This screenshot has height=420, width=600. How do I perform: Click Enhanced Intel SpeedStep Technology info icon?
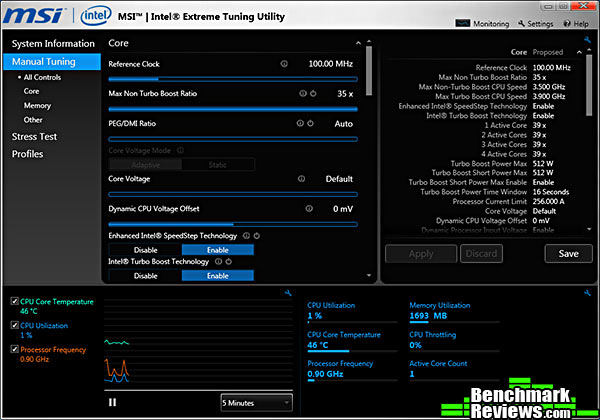pyautogui.click(x=246, y=236)
